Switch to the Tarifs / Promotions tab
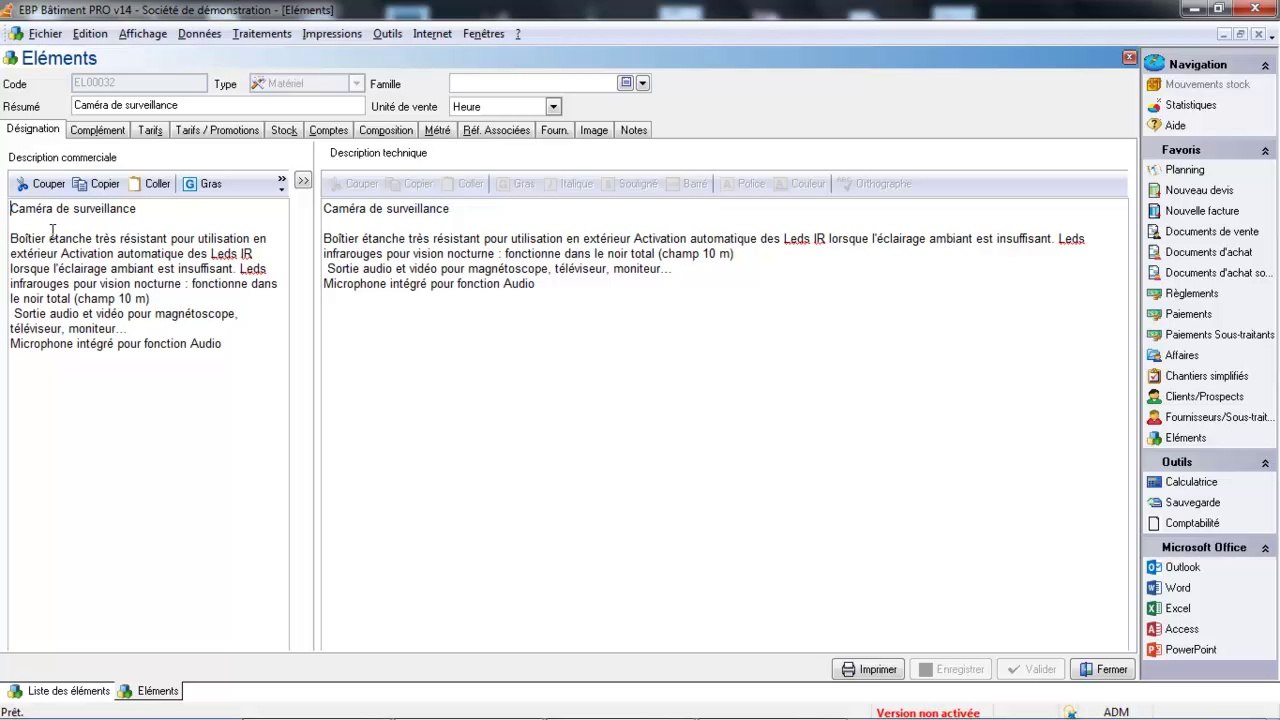Image resolution: width=1280 pixels, height=720 pixels. [x=217, y=131]
